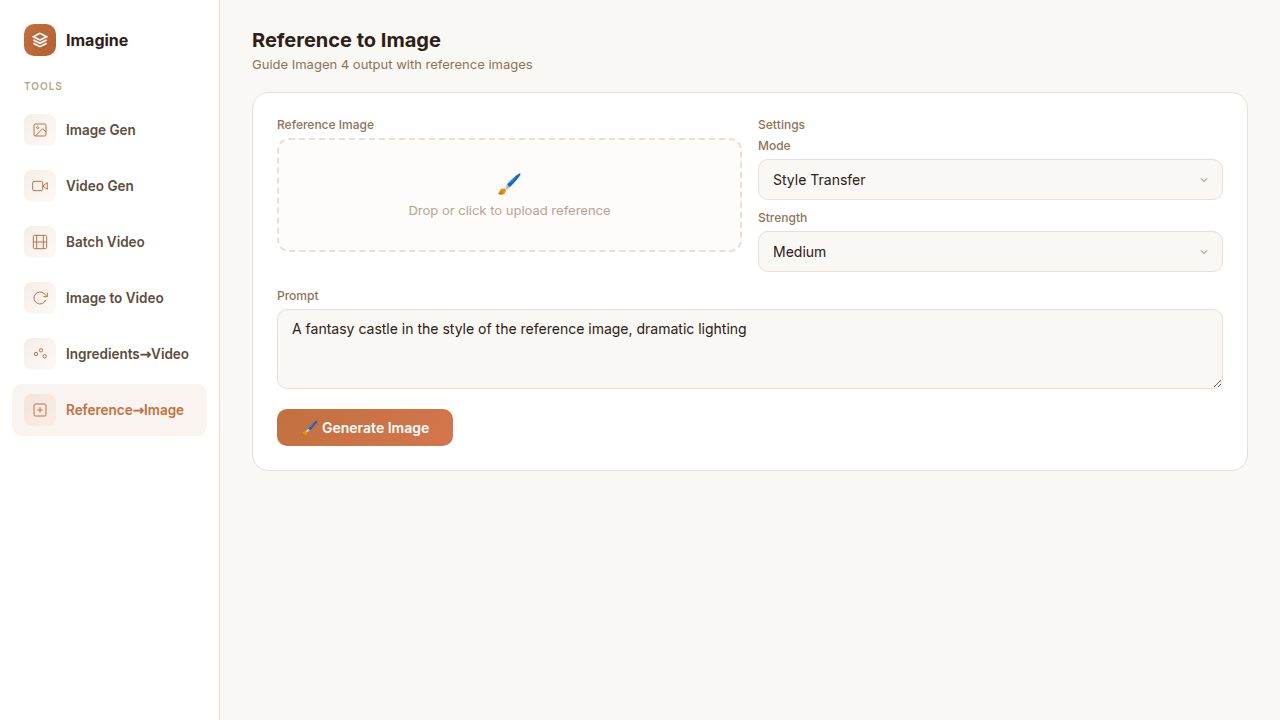Select the Image Gen tool icon
Viewport: 1280px width, 720px height.
click(39, 129)
